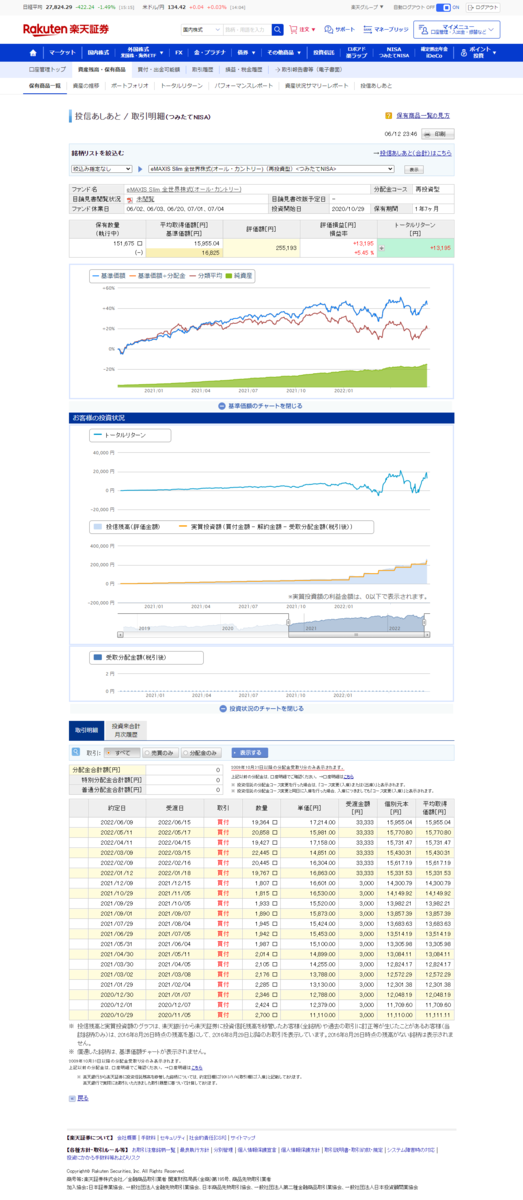Click the help icon beside 保有商品一覧の見方

[388, 115]
